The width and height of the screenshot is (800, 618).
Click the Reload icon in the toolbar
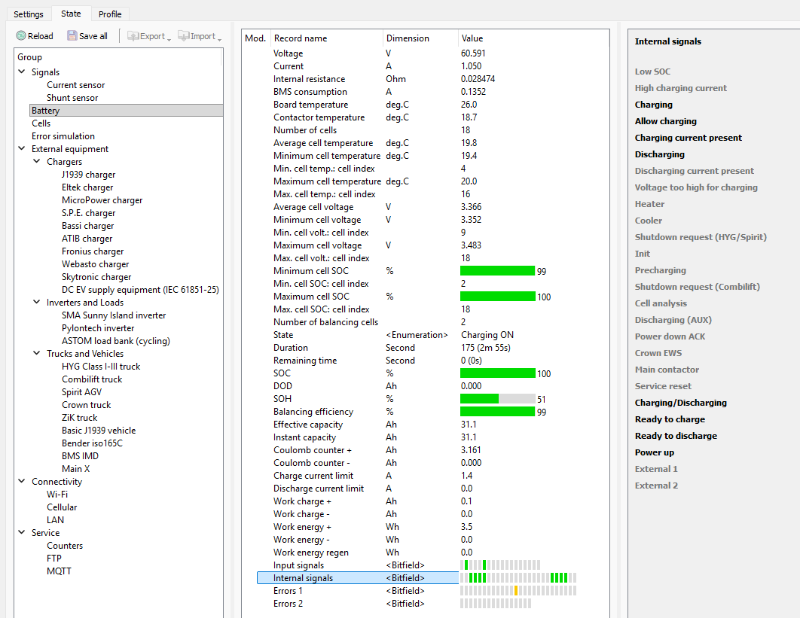[x=21, y=36]
